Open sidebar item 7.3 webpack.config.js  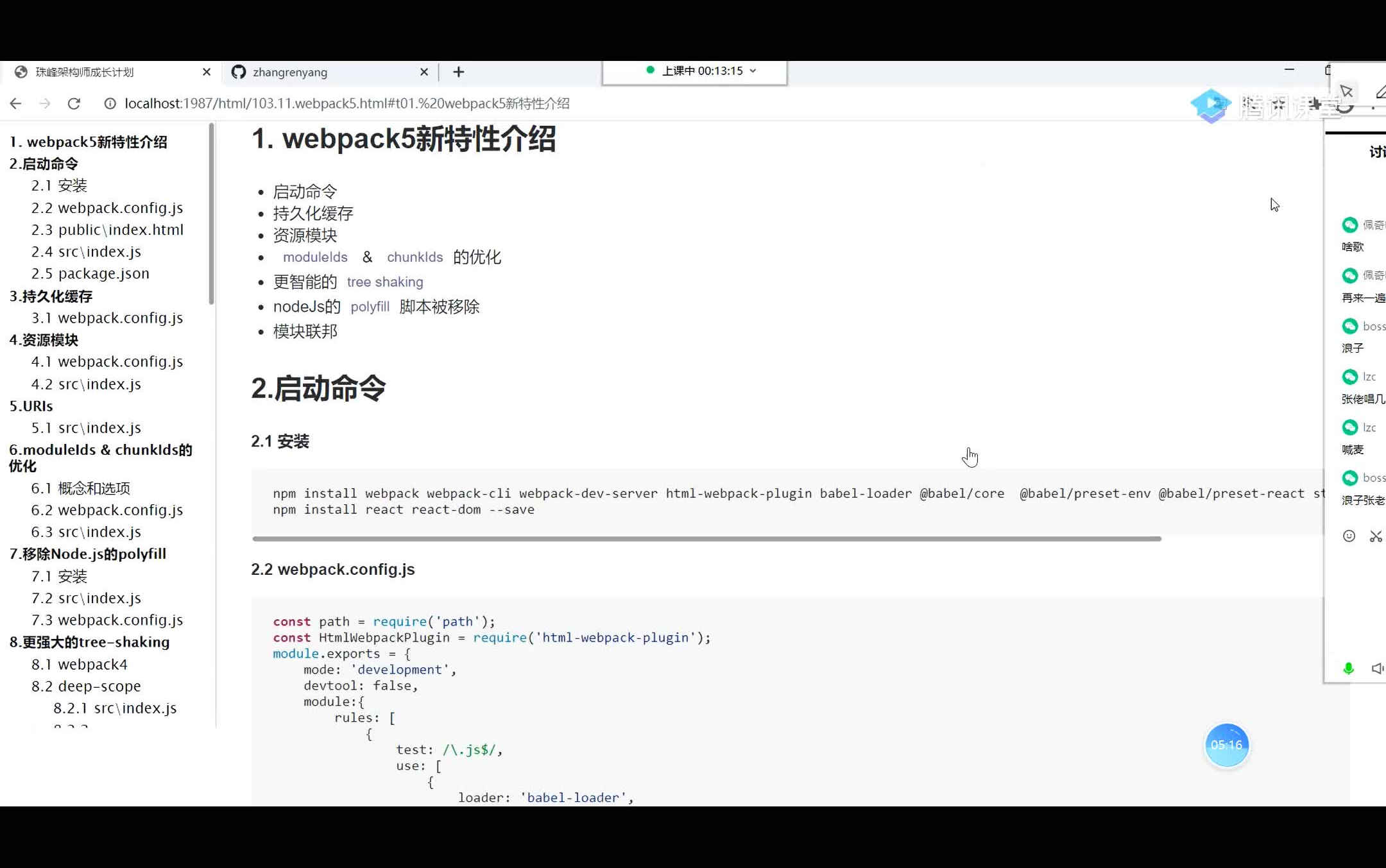(x=107, y=620)
